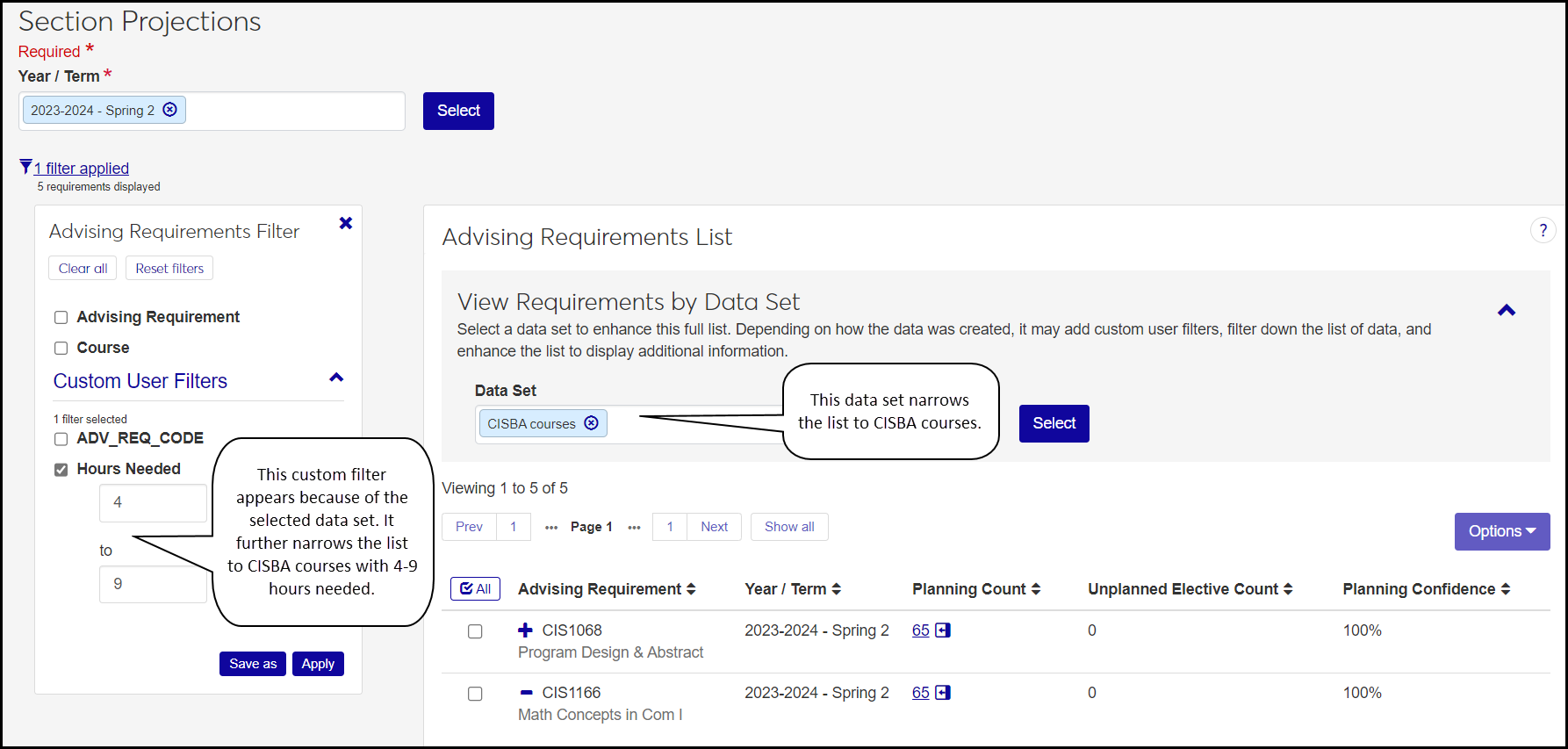Open the help question mark icon
1568x749 pixels.
click(1543, 230)
